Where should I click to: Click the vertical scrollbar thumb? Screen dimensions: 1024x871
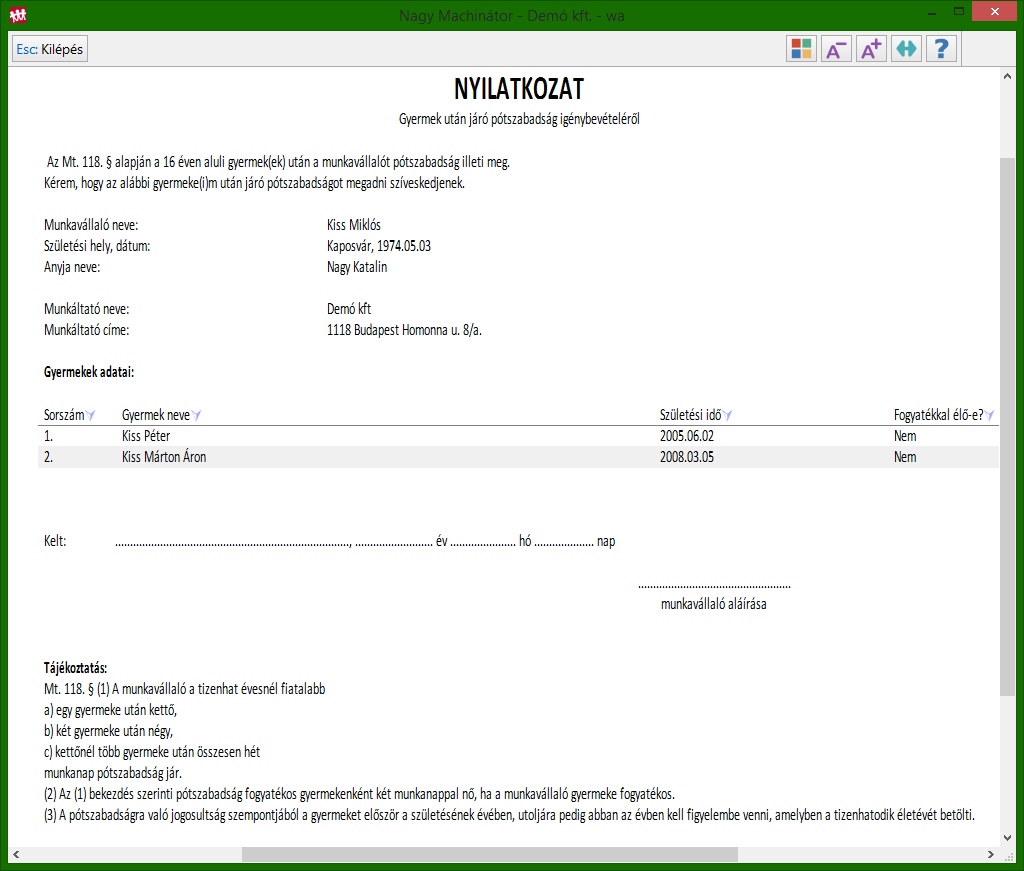[x=1007, y=426]
